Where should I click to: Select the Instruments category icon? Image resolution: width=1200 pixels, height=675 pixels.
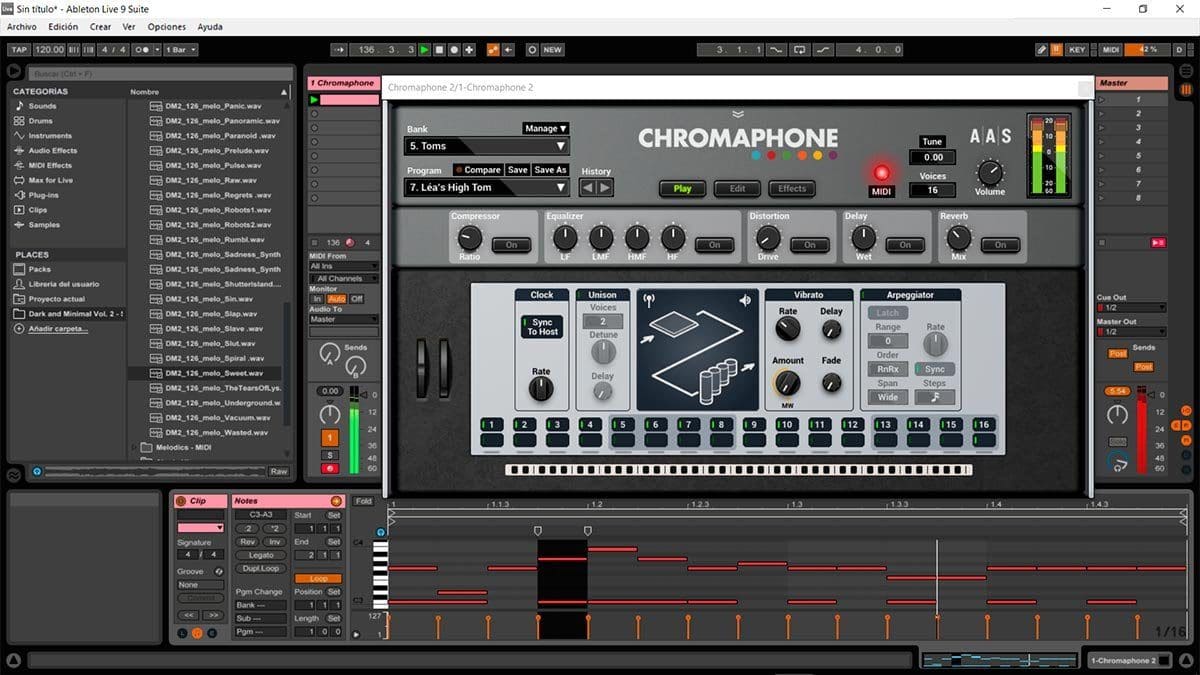click(x=17, y=136)
